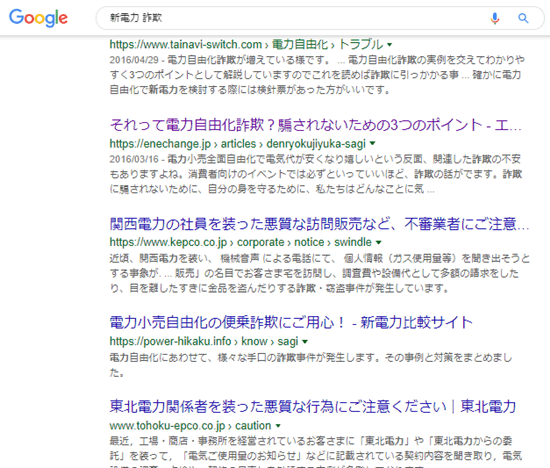Open the dropdown arrow next to the enechange.jp URL

click(373, 143)
